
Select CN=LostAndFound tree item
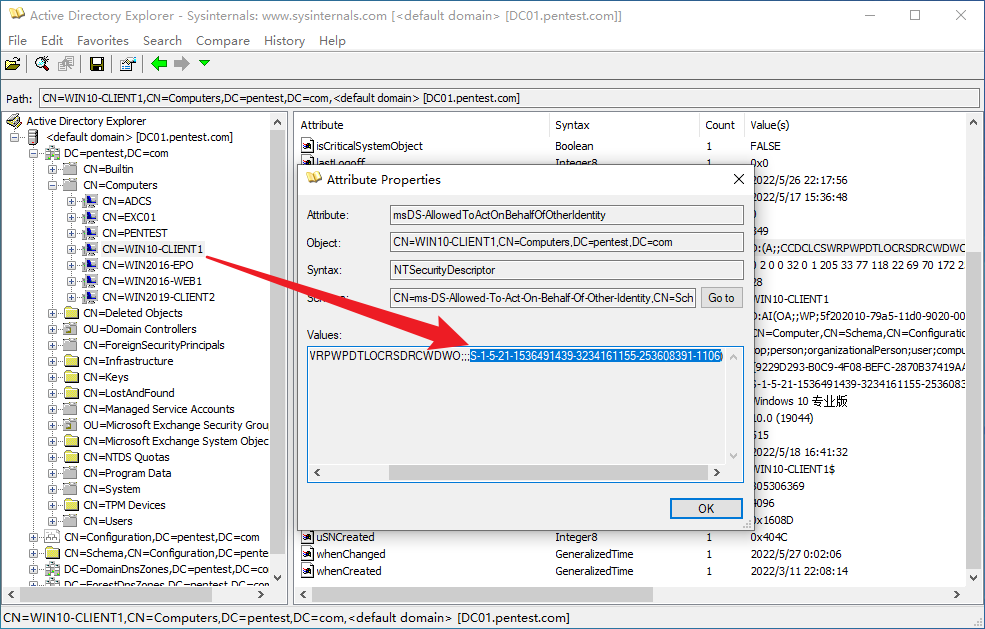(129, 393)
